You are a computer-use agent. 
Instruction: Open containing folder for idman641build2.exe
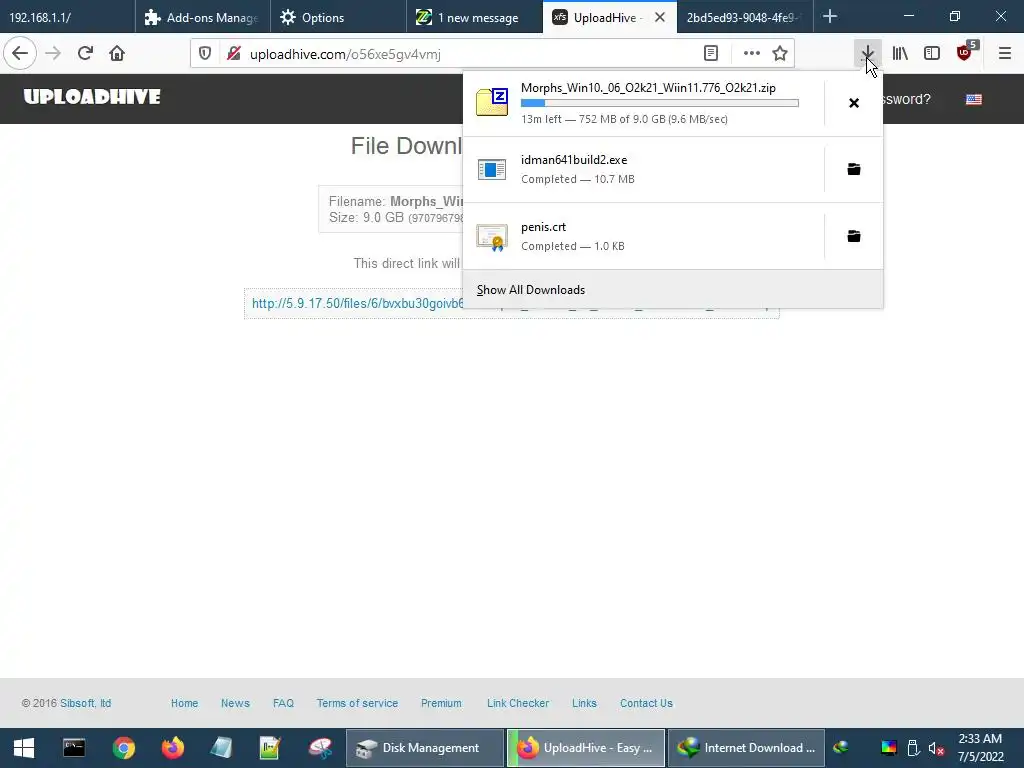pos(854,170)
